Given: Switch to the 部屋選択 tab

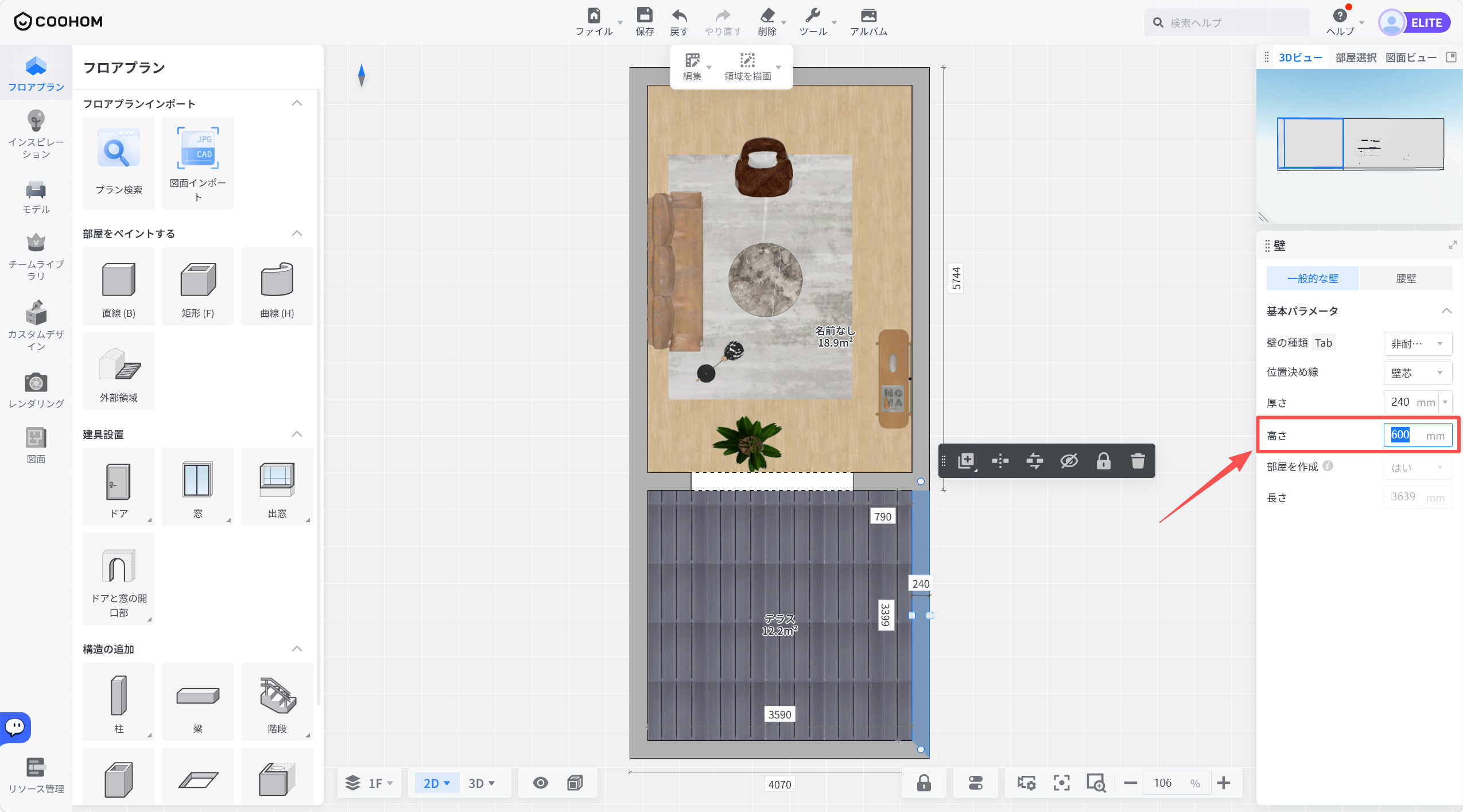Looking at the screenshot, I should 1356,57.
